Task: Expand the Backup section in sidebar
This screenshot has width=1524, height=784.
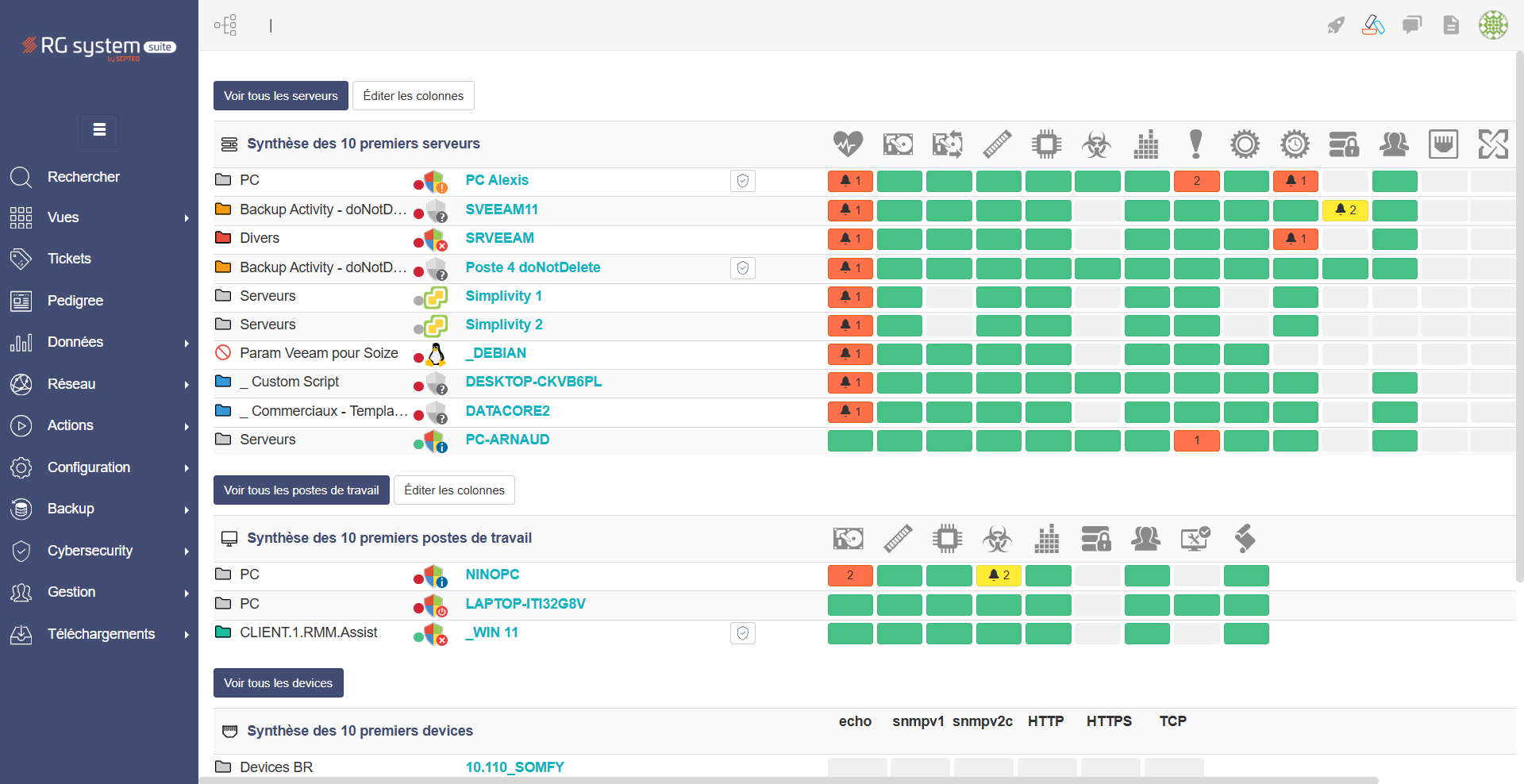Action: pos(71,509)
